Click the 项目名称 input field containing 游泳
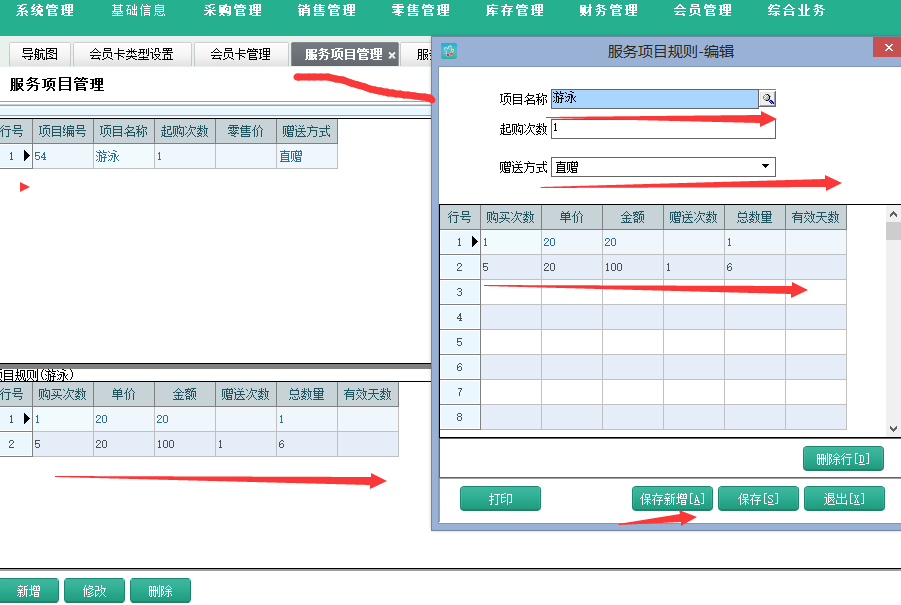 tap(655, 98)
